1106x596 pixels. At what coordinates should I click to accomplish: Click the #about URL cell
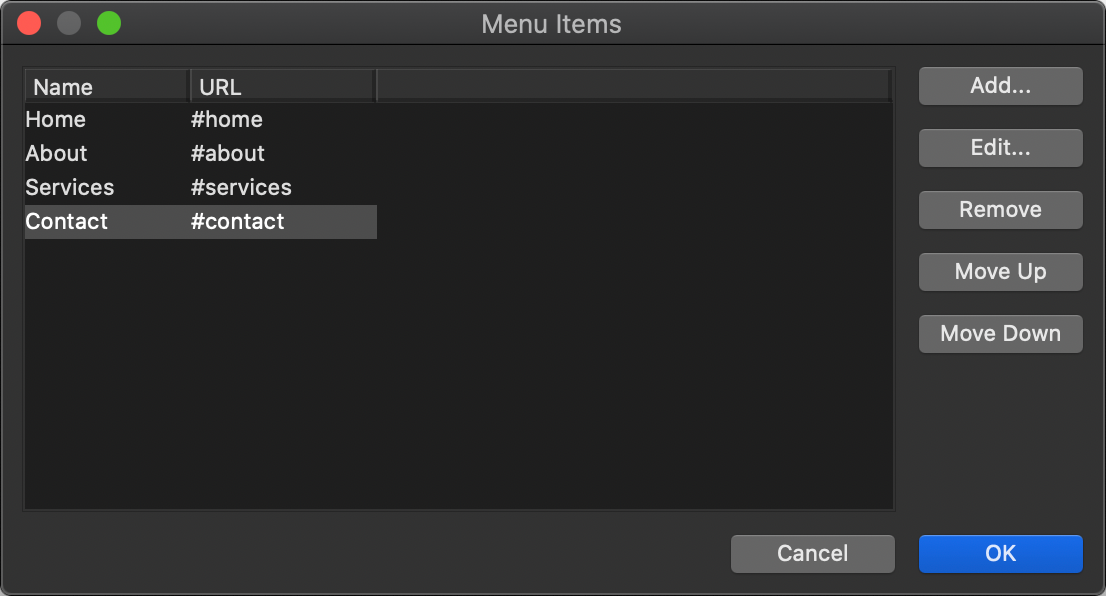click(x=228, y=154)
